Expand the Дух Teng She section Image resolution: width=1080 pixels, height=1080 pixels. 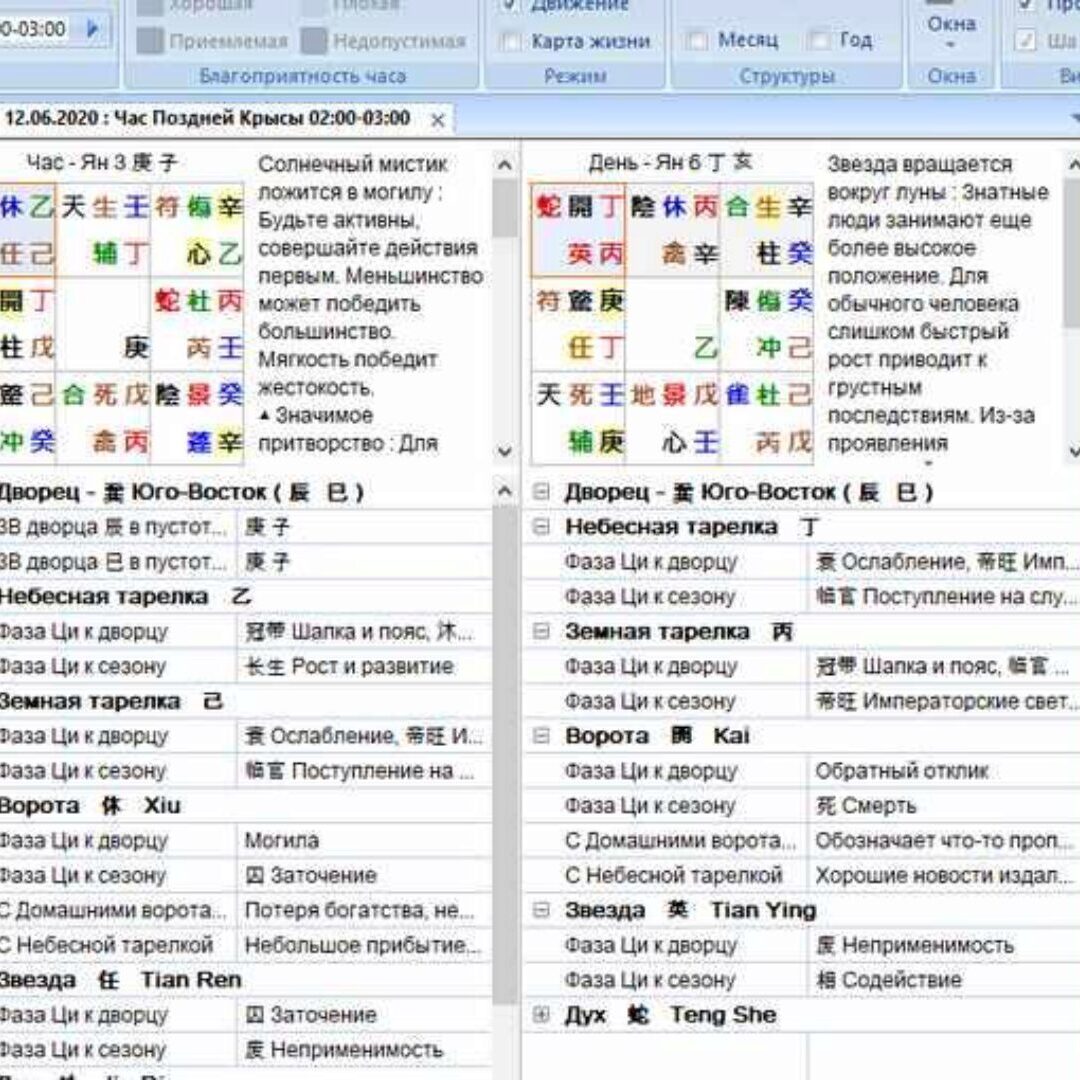542,1015
